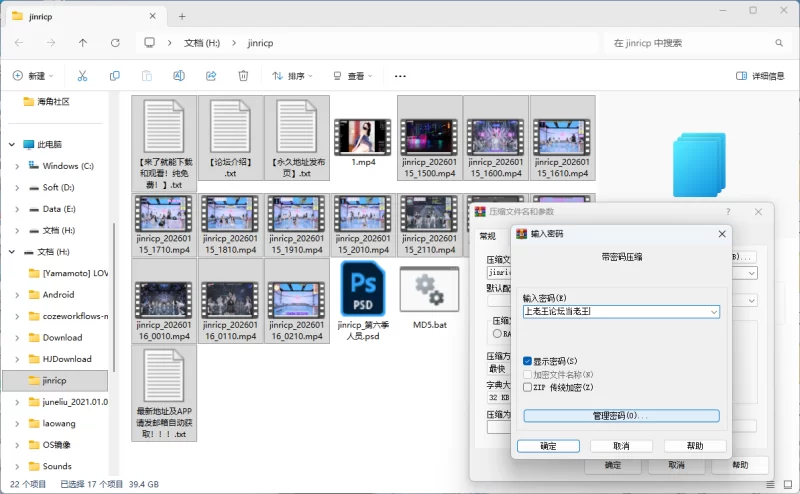Select the jinricp_第六季人员.psd Photoshop file icon
This screenshot has height=494, width=800.
coord(363,289)
